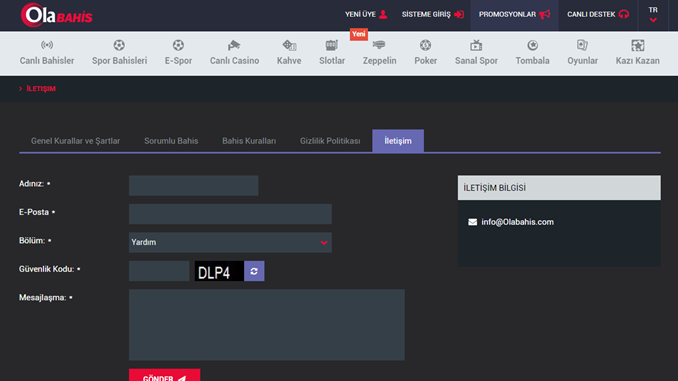The height and width of the screenshot is (381, 678).
Task: Click the Yeni Üye text link
Action: tap(360, 14)
